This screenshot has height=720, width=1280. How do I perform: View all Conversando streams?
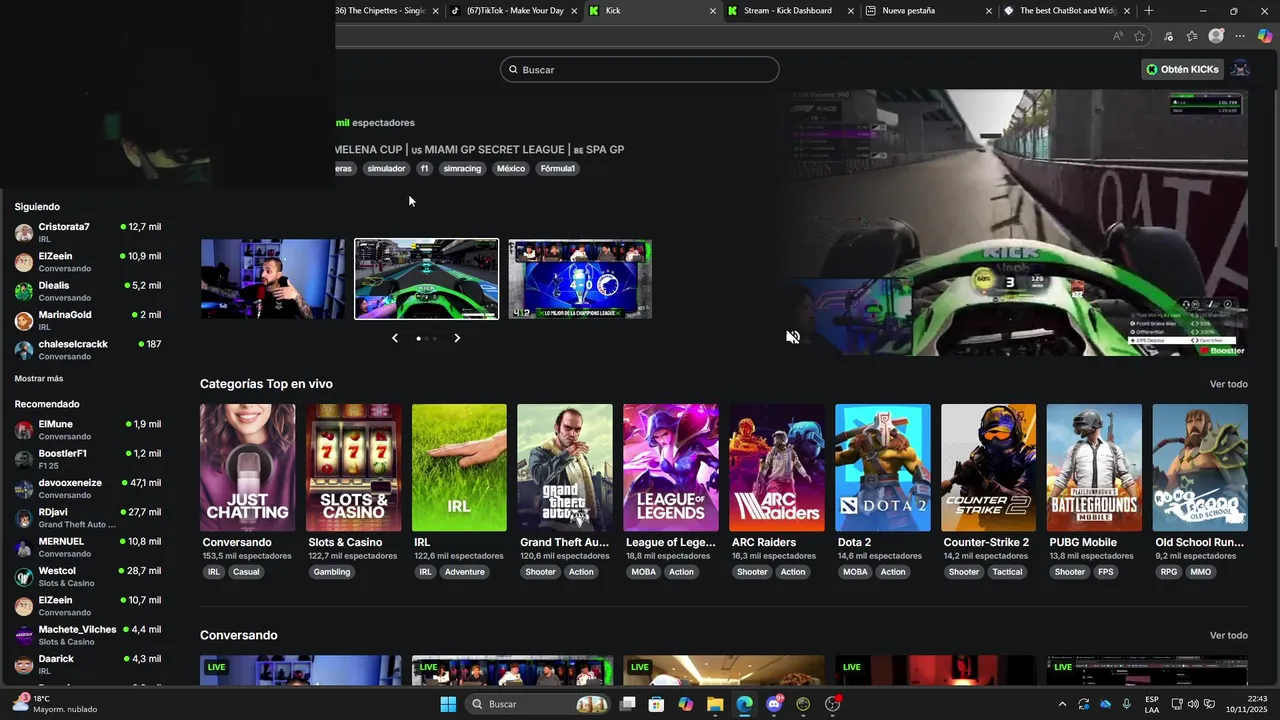click(x=1229, y=635)
